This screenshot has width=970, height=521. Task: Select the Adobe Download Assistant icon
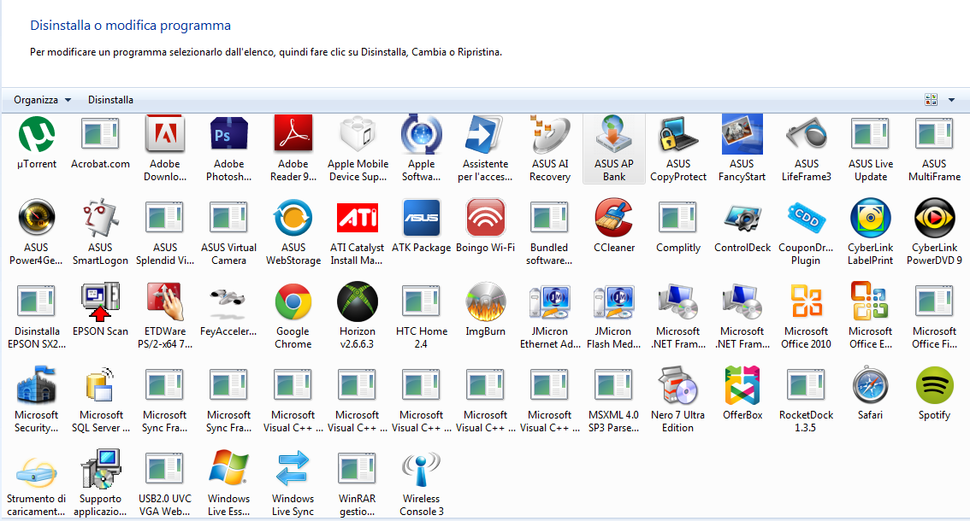165,135
